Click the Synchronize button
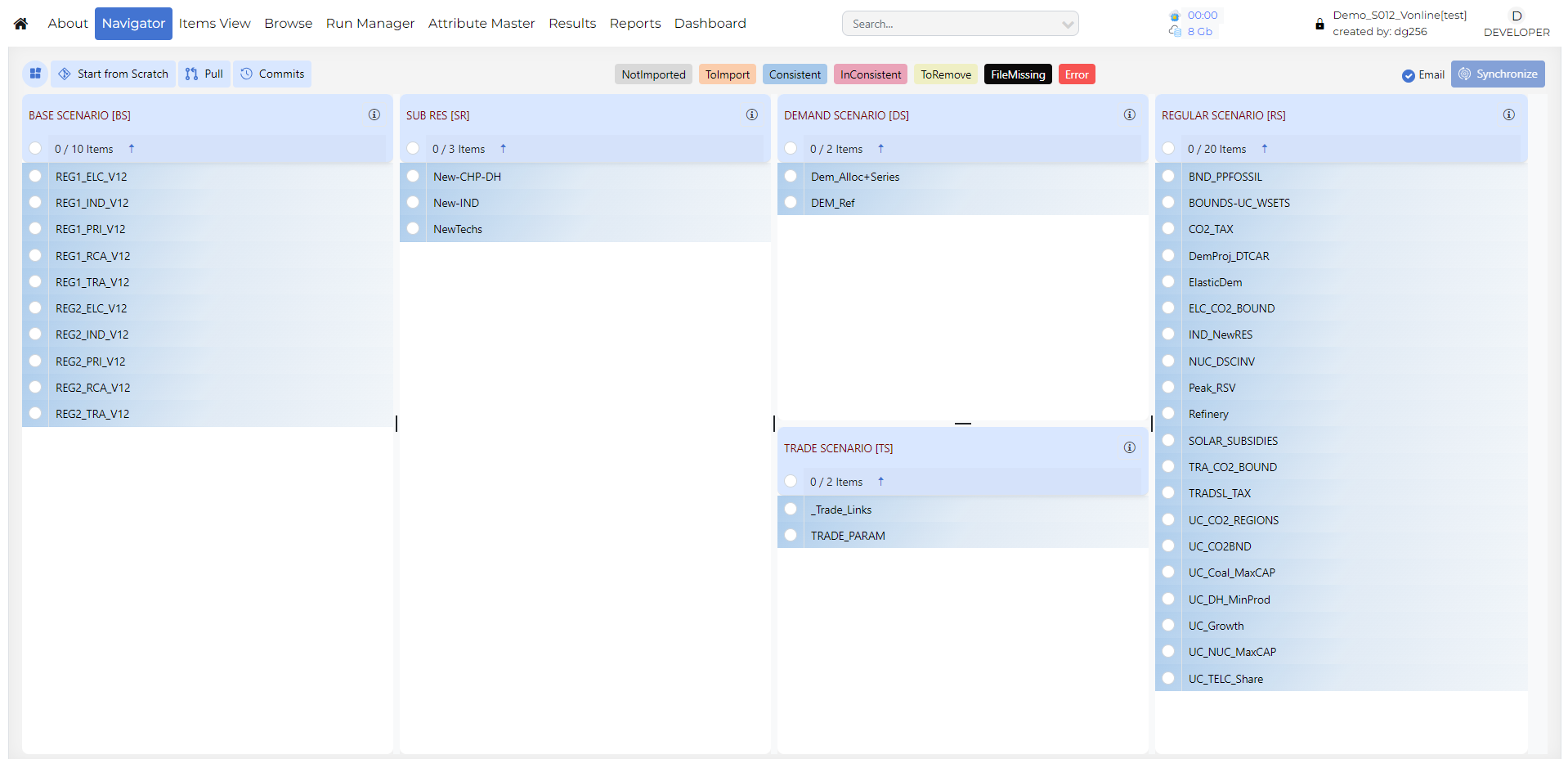 click(1498, 74)
